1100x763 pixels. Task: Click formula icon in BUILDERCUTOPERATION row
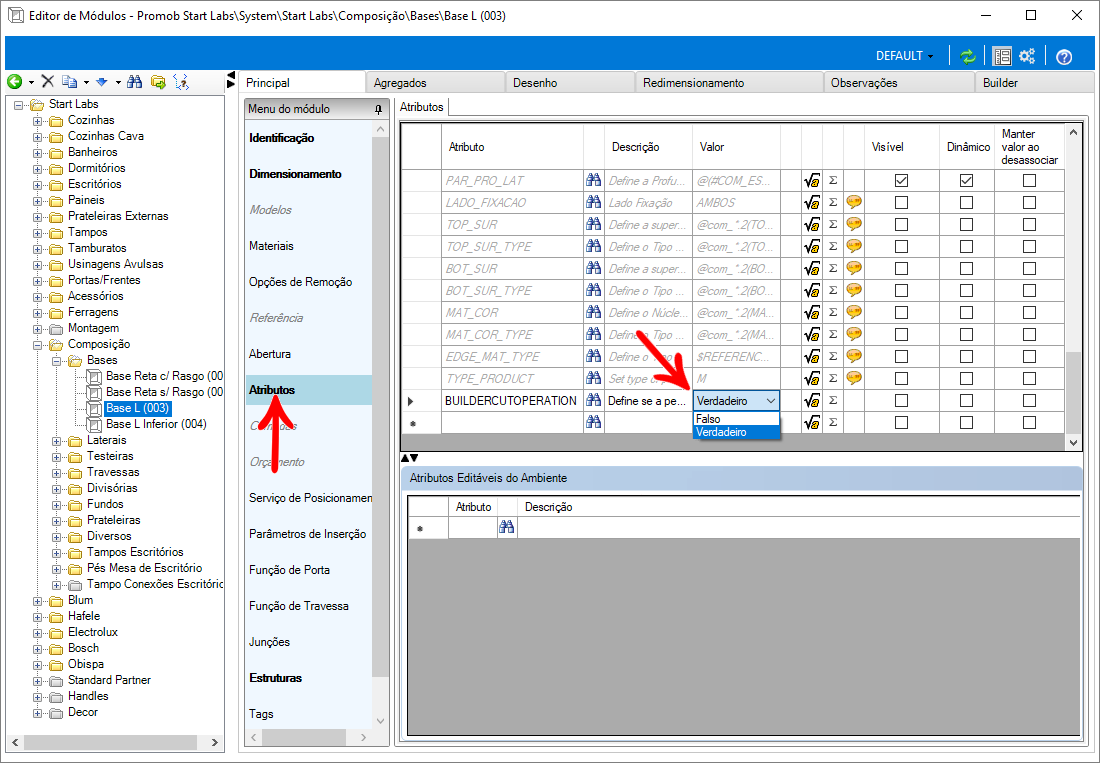click(812, 401)
